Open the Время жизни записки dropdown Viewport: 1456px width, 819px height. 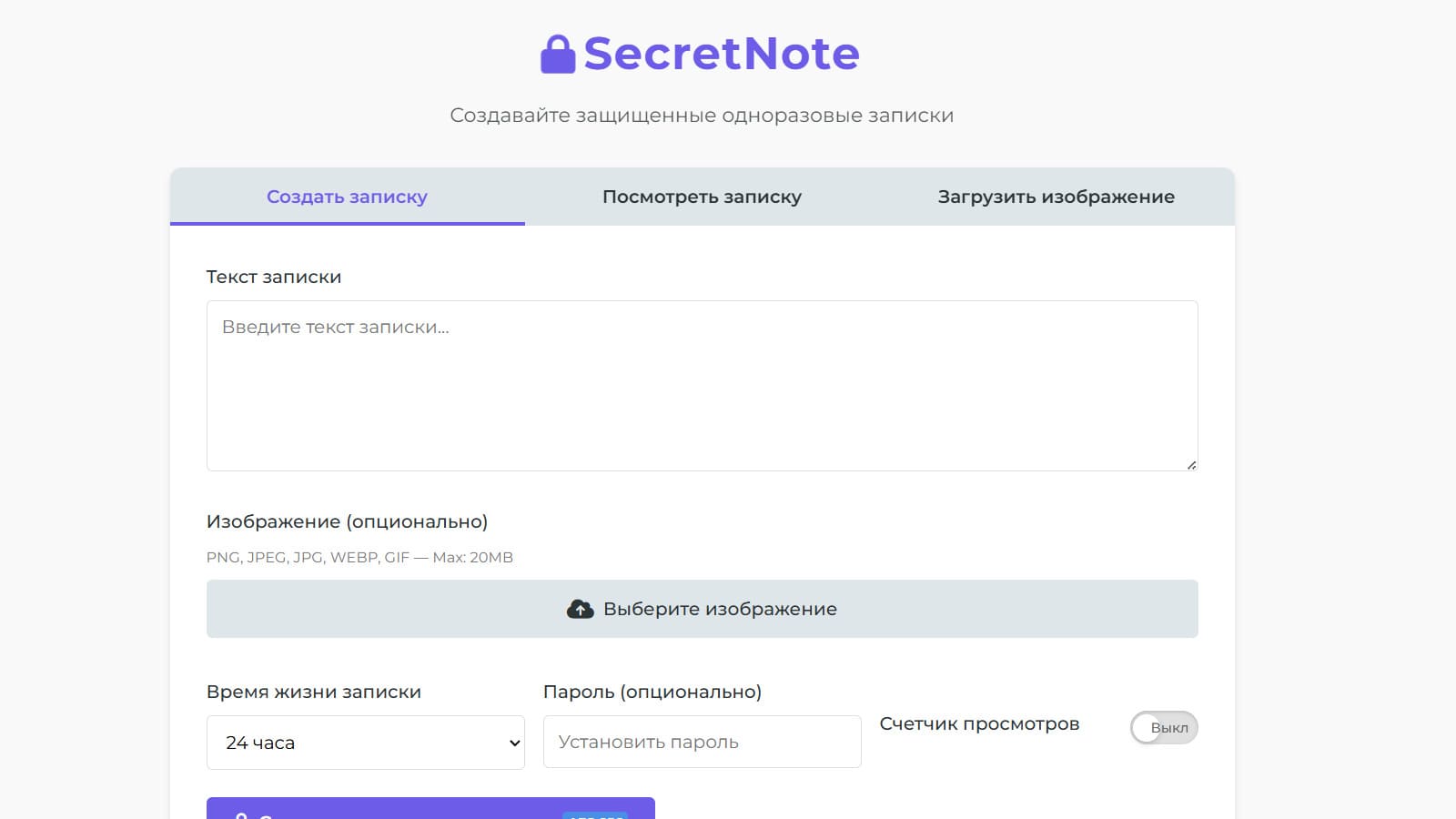pyautogui.click(x=365, y=742)
